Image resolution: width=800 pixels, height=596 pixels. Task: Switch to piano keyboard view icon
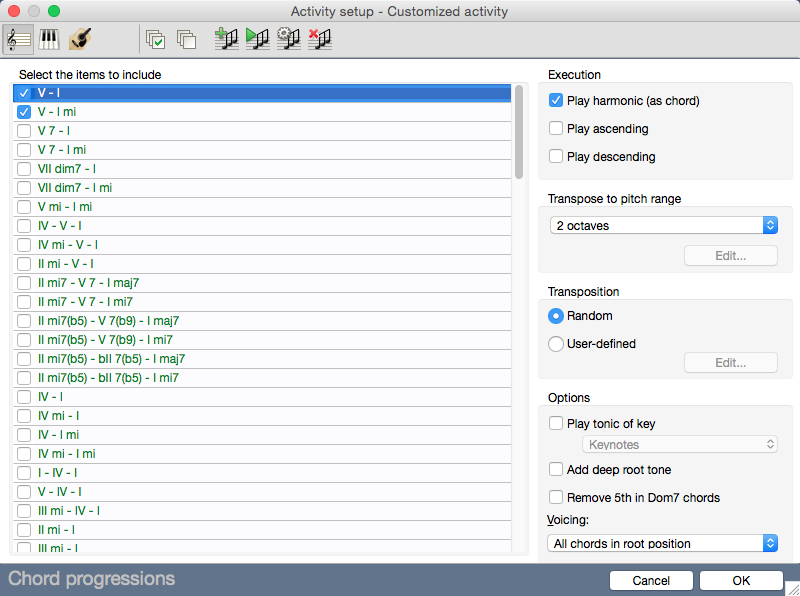click(49, 39)
